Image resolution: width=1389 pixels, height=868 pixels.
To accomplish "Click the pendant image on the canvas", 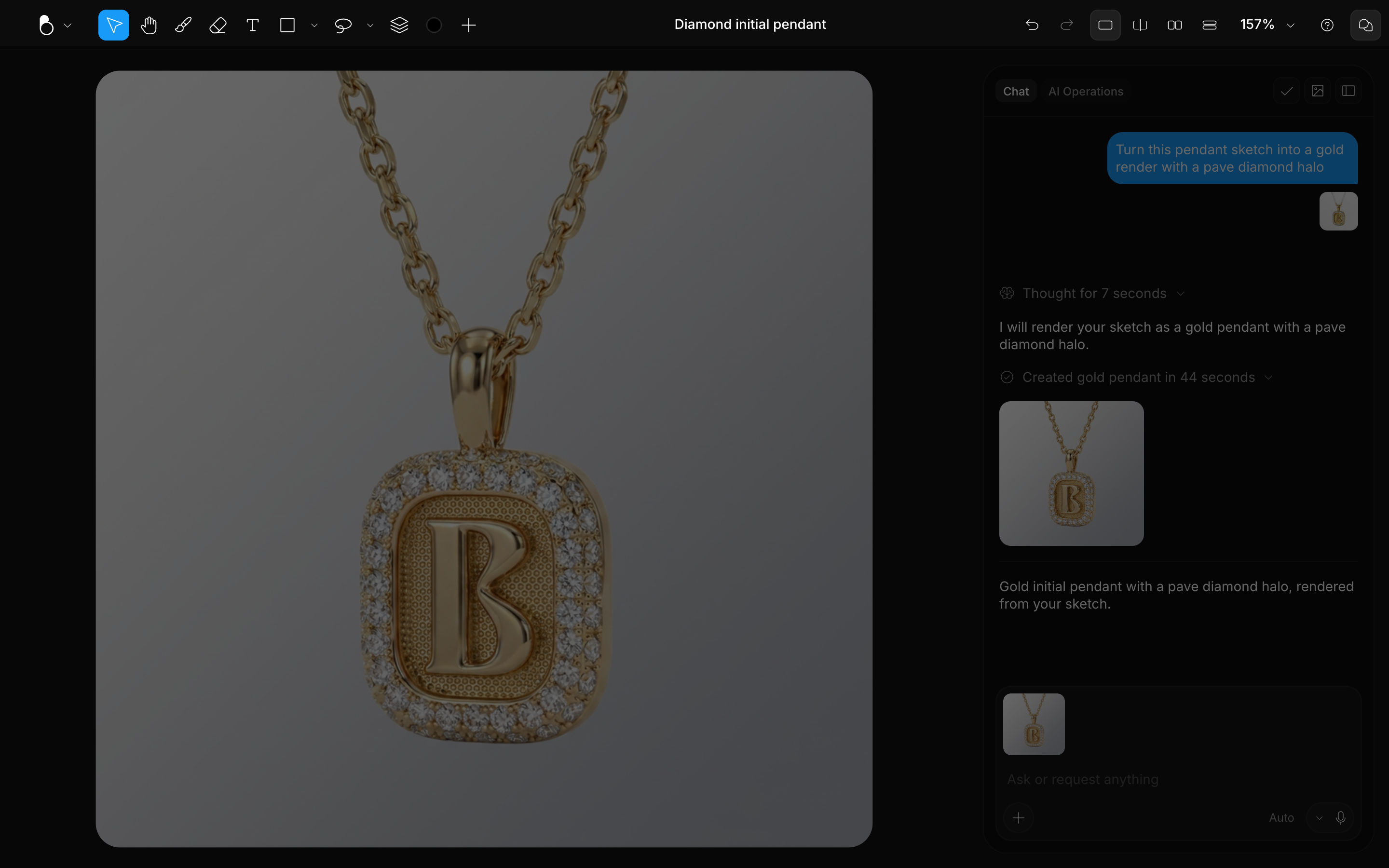I will pos(484,459).
